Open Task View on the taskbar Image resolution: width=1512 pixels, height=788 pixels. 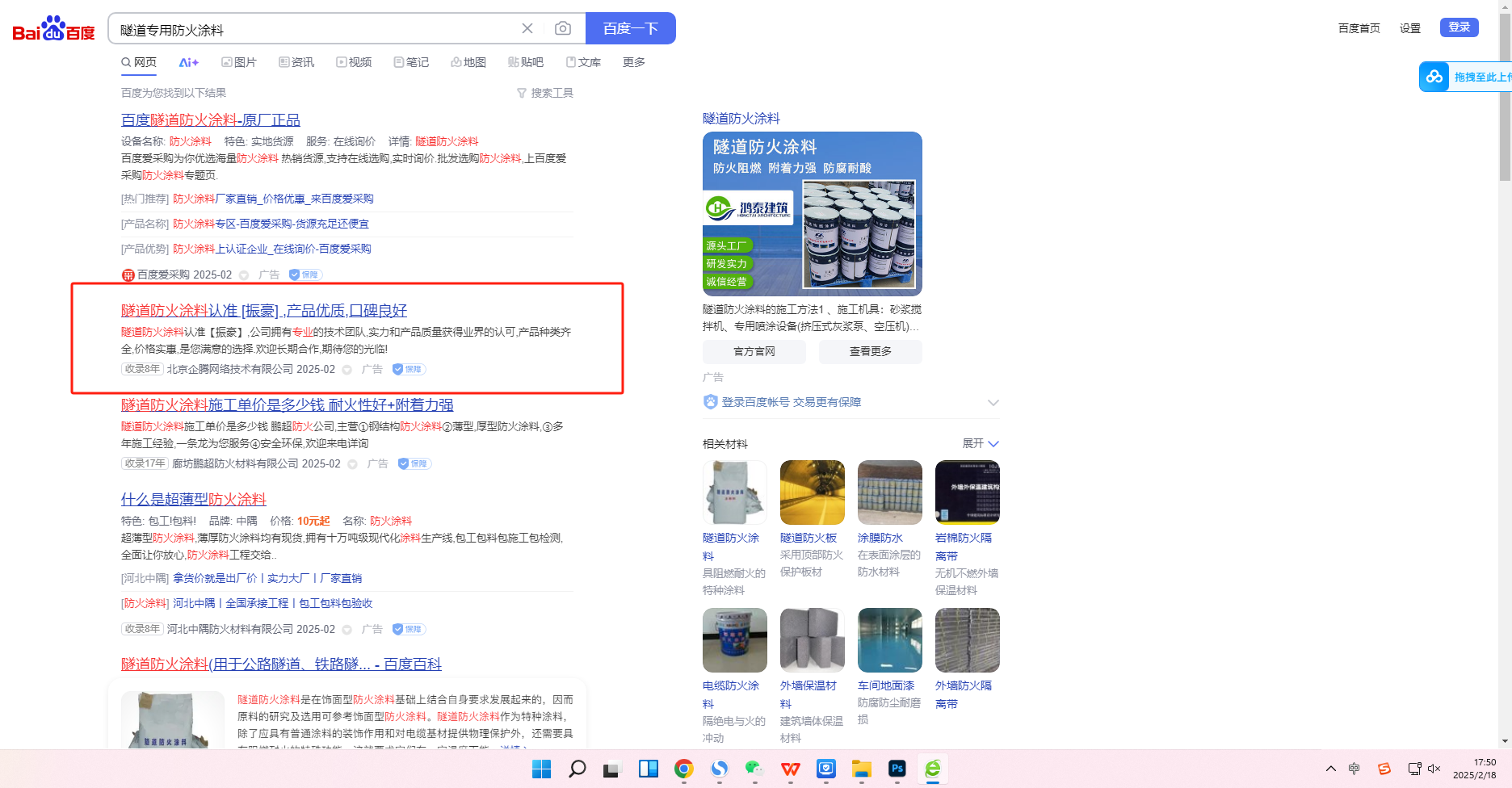coord(611,769)
